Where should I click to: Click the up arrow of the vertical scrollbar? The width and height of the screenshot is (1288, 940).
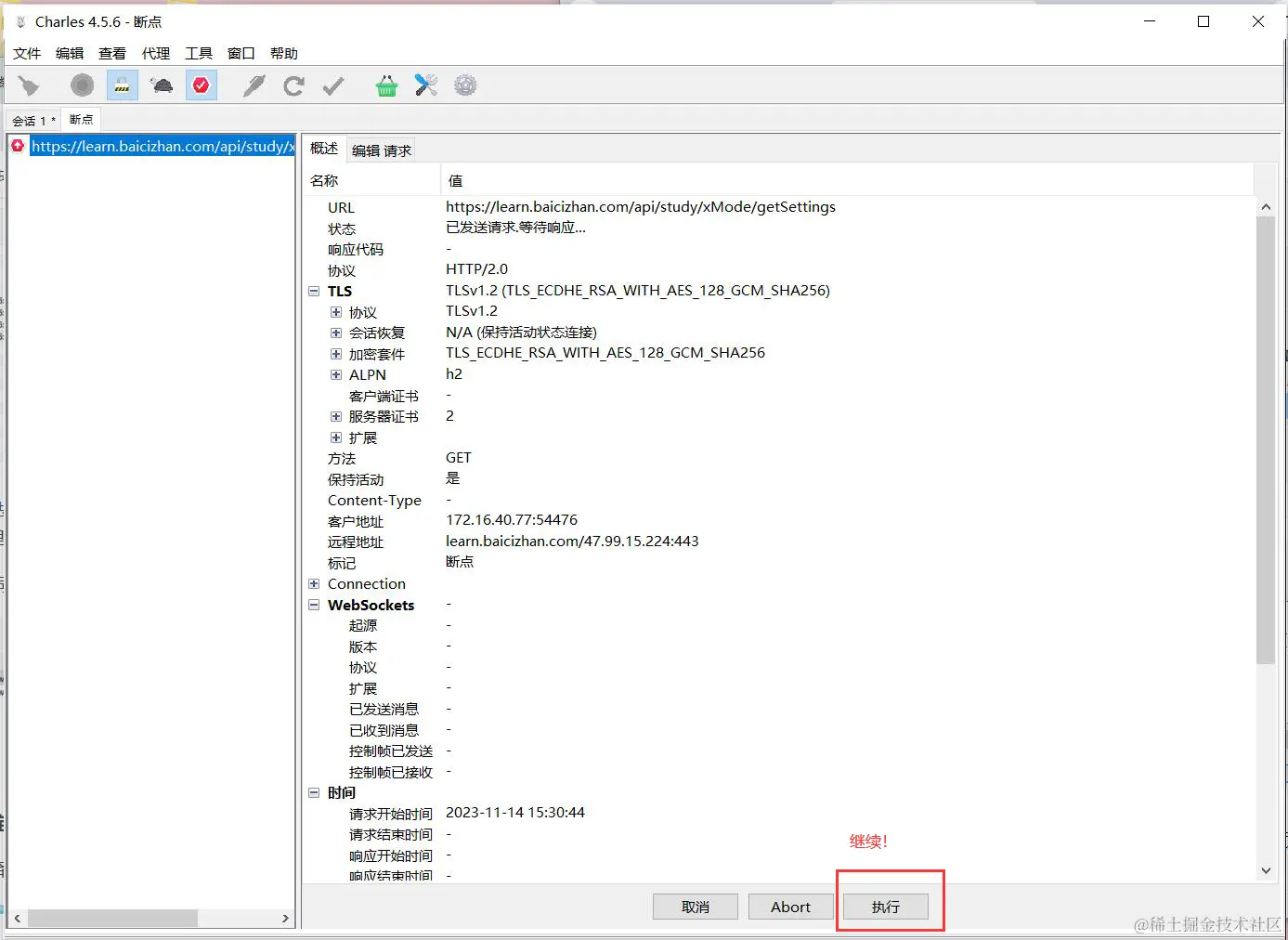coord(1266,206)
